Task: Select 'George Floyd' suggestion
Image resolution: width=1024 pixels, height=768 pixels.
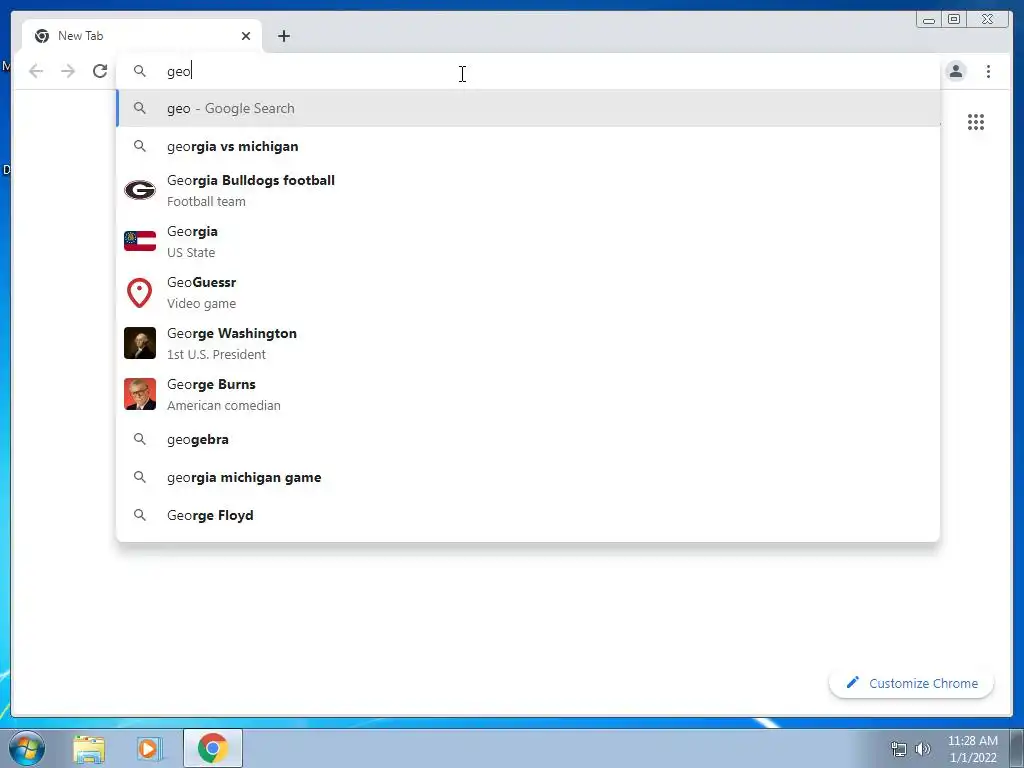Action: [x=528, y=515]
